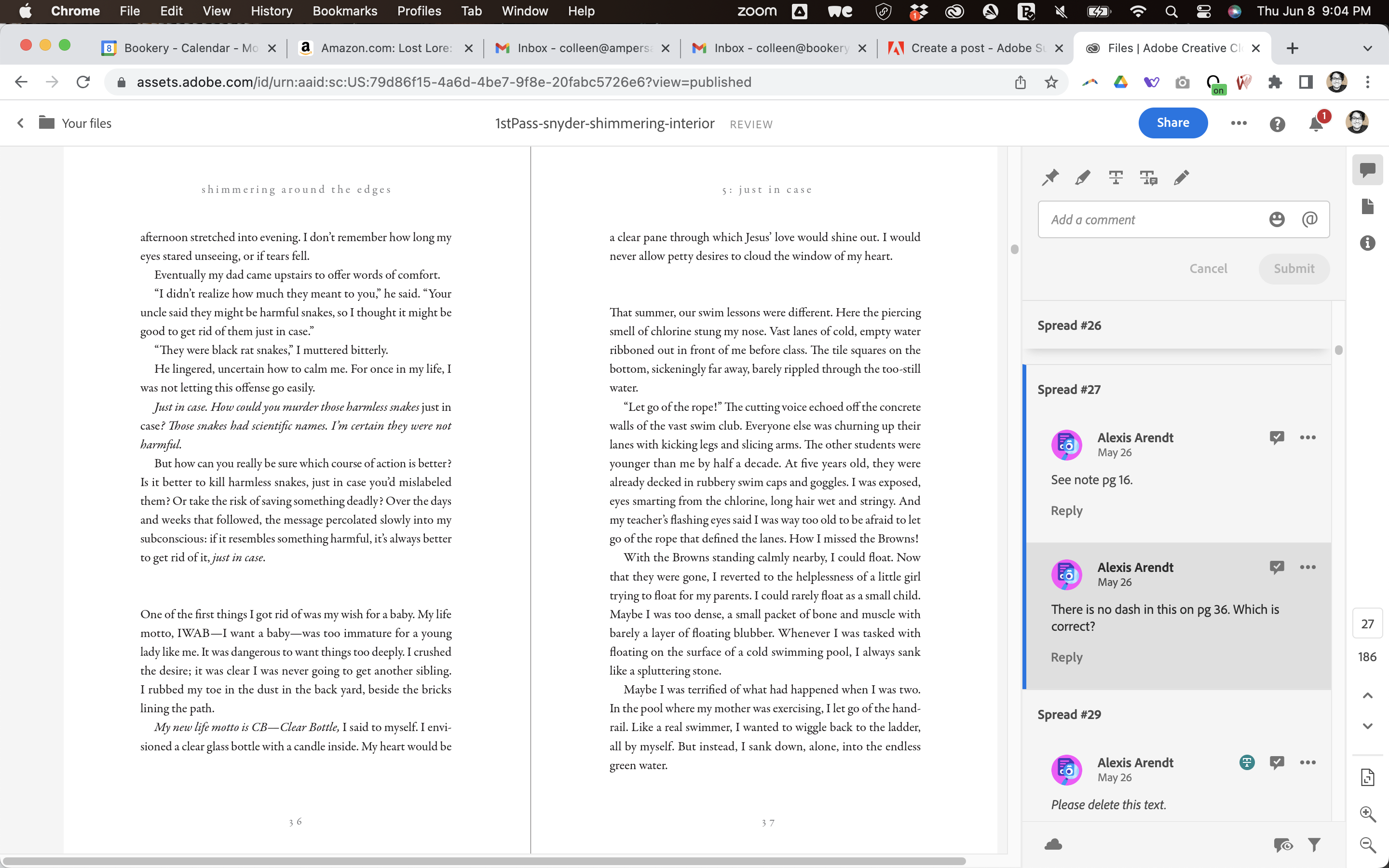
Task: Resolve Alexis Arendt's 'See note pg 16' comment
Action: [1277, 437]
